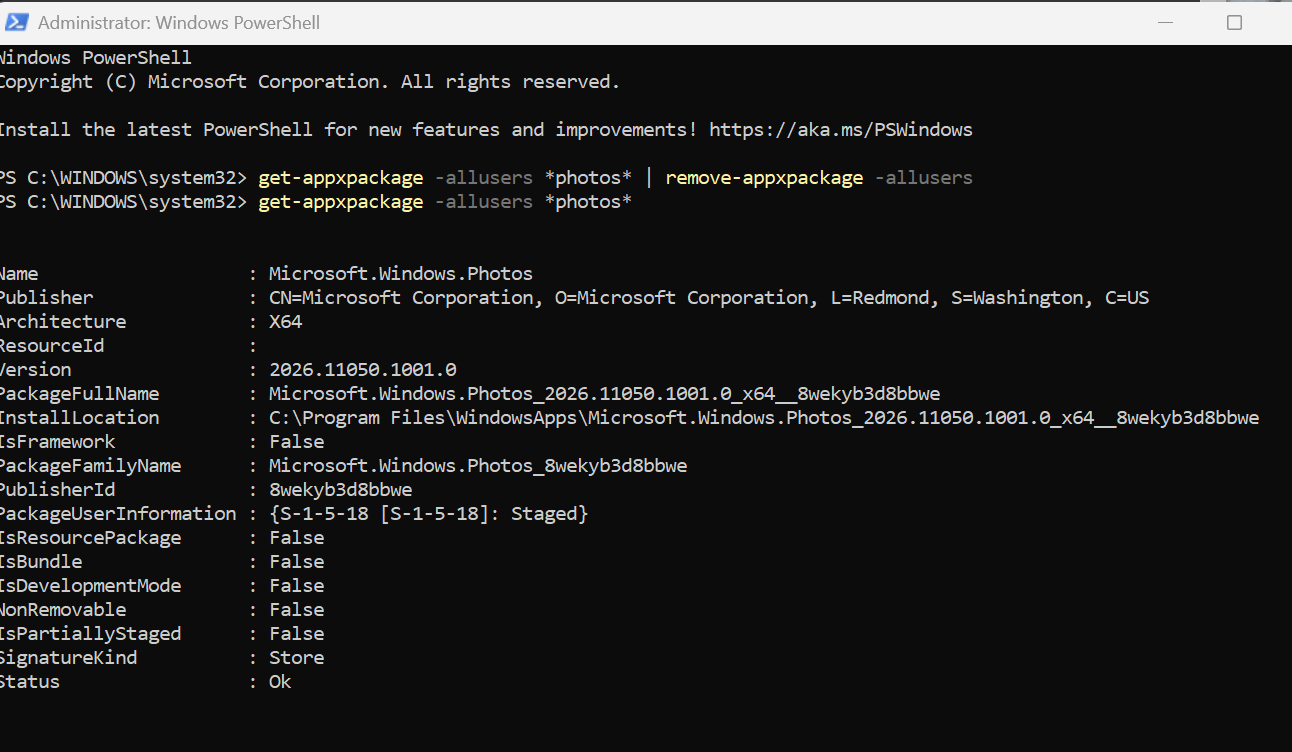Open the https://aka.ms/PSWindows link
The height and width of the screenshot is (752, 1292).
coord(841,130)
